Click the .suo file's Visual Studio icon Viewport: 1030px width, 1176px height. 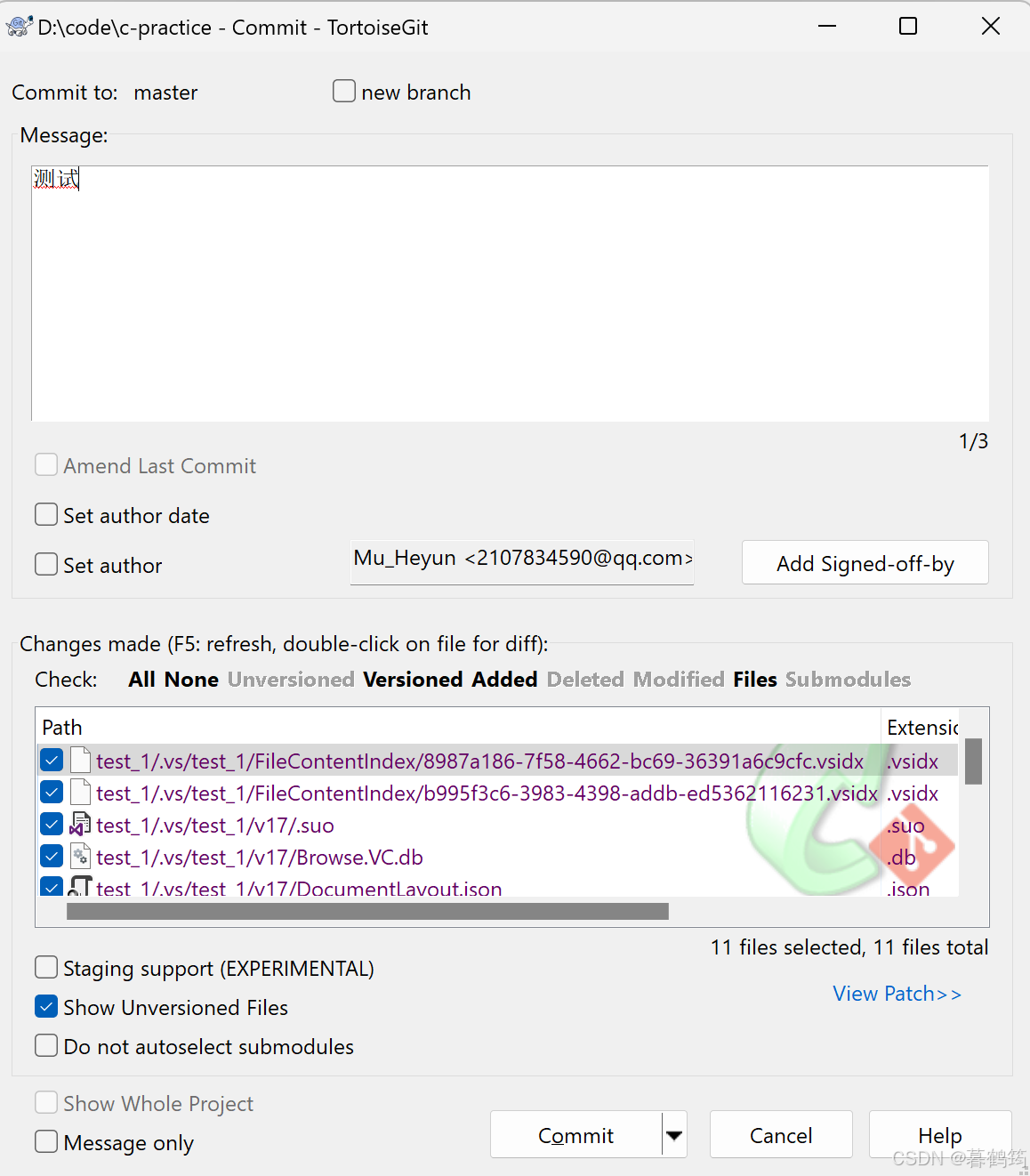click(81, 825)
